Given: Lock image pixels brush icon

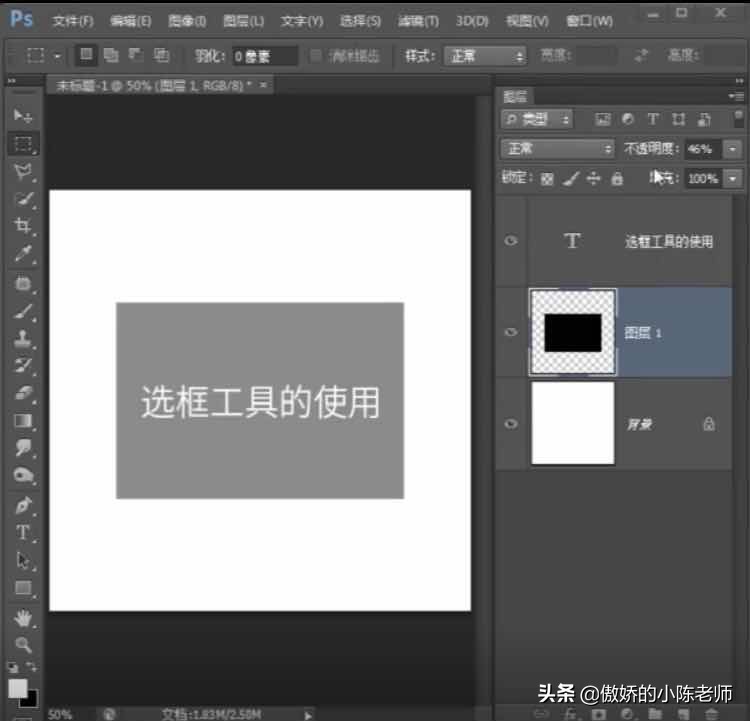Looking at the screenshot, I should 570,179.
